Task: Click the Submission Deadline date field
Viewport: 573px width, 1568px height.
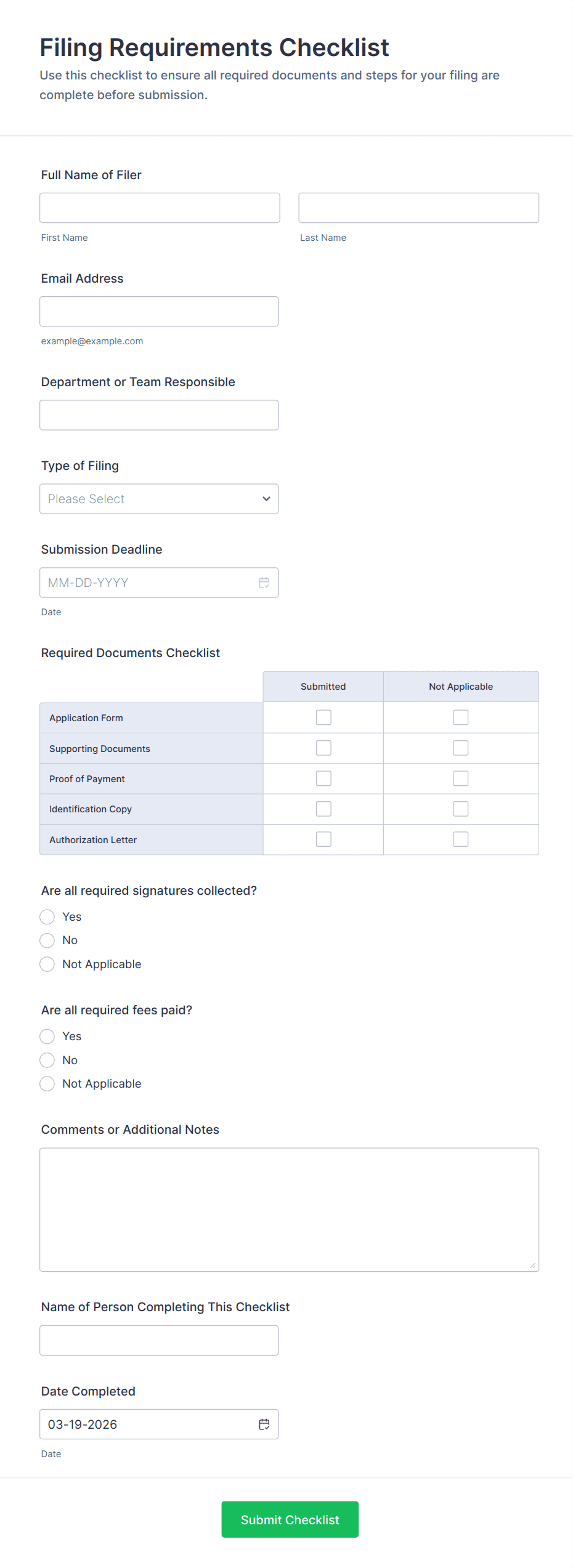Action: [148, 583]
